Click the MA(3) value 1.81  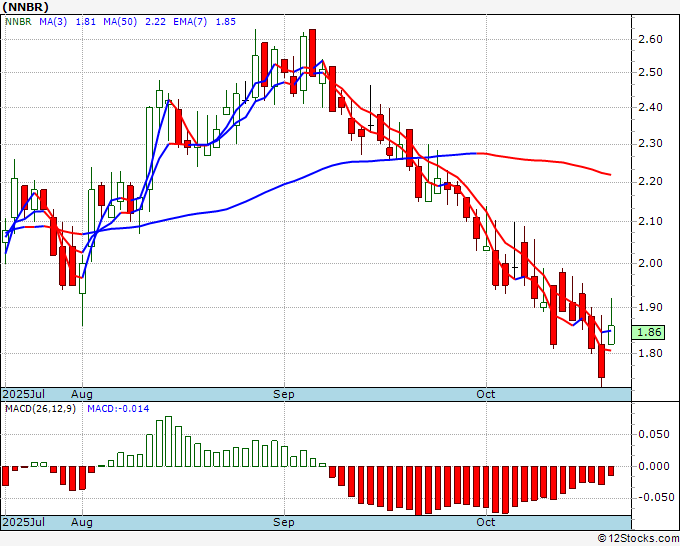[x=86, y=21]
